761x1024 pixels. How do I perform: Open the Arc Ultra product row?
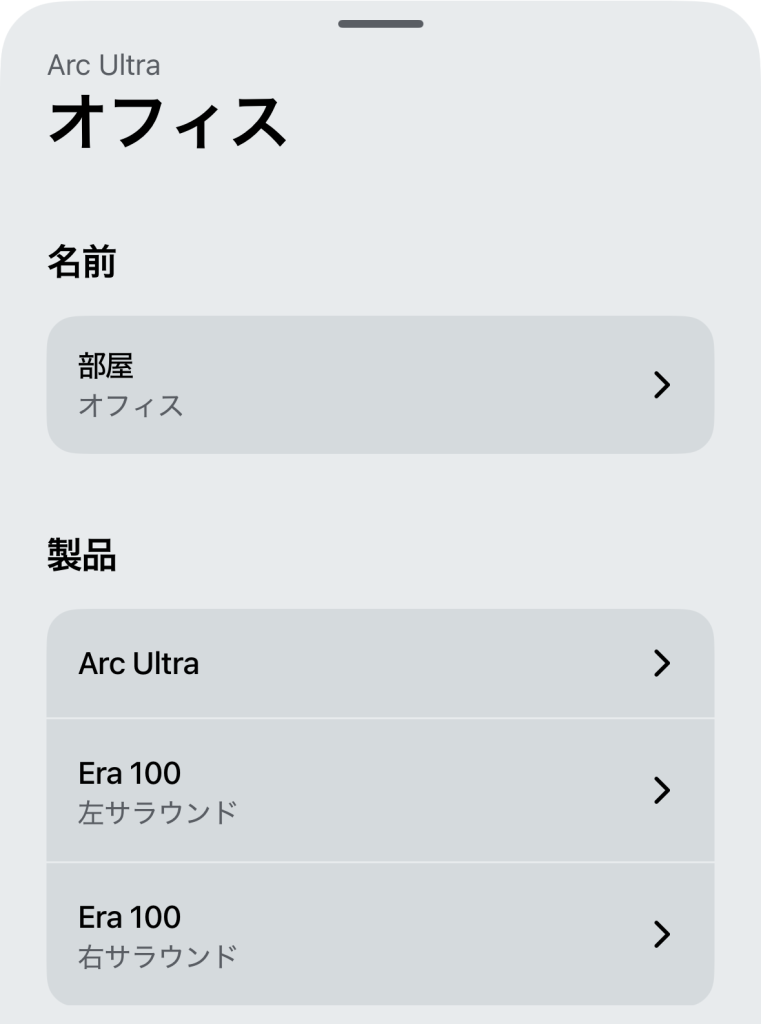pos(380,663)
